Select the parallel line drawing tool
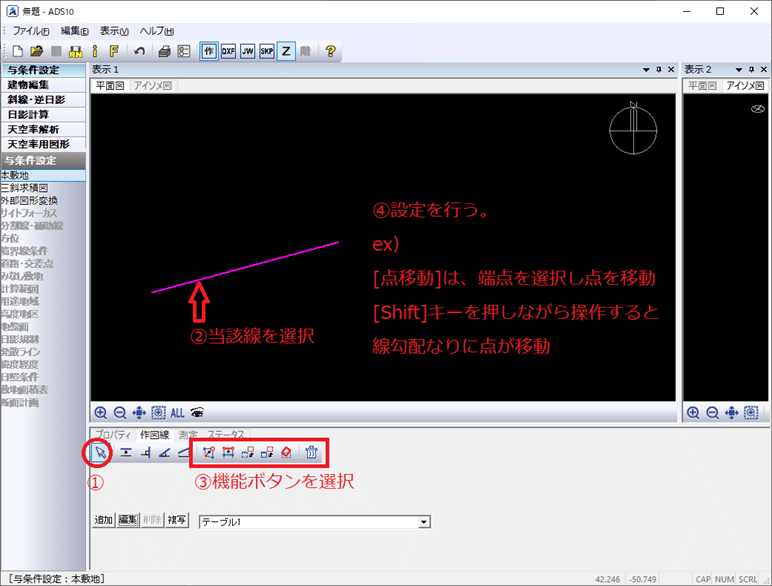The height and width of the screenshot is (586, 772). coord(126,453)
